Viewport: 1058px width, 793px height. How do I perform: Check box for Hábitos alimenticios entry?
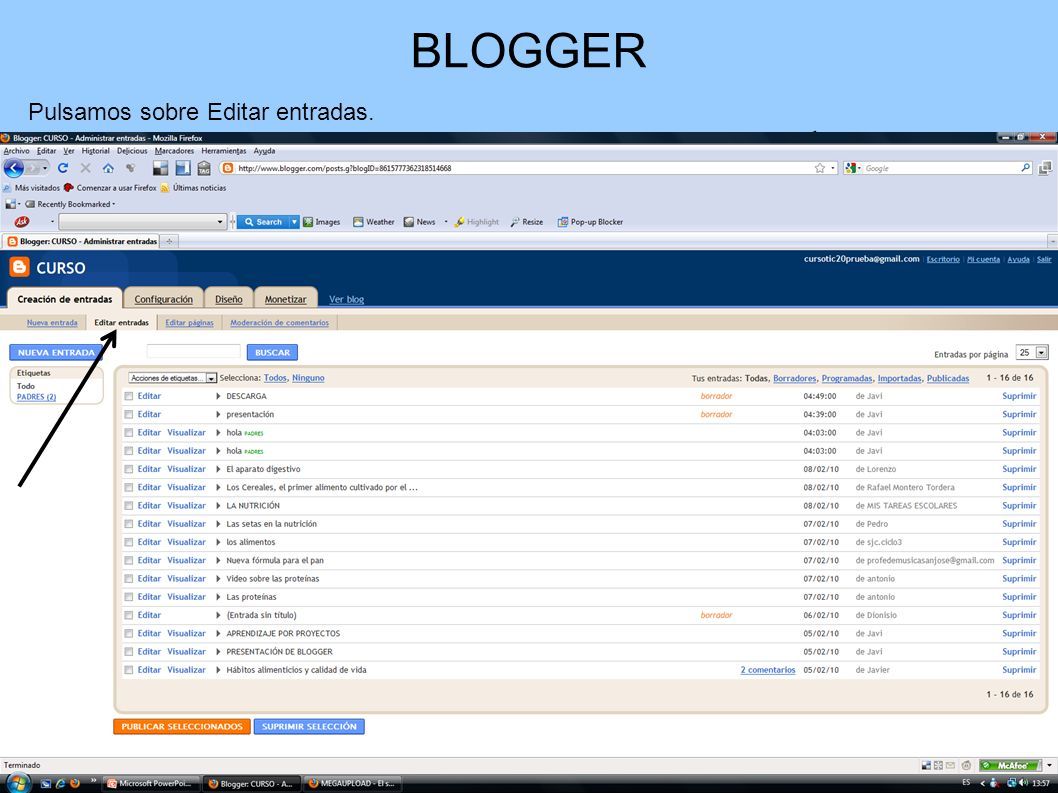click(x=128, y=669)
